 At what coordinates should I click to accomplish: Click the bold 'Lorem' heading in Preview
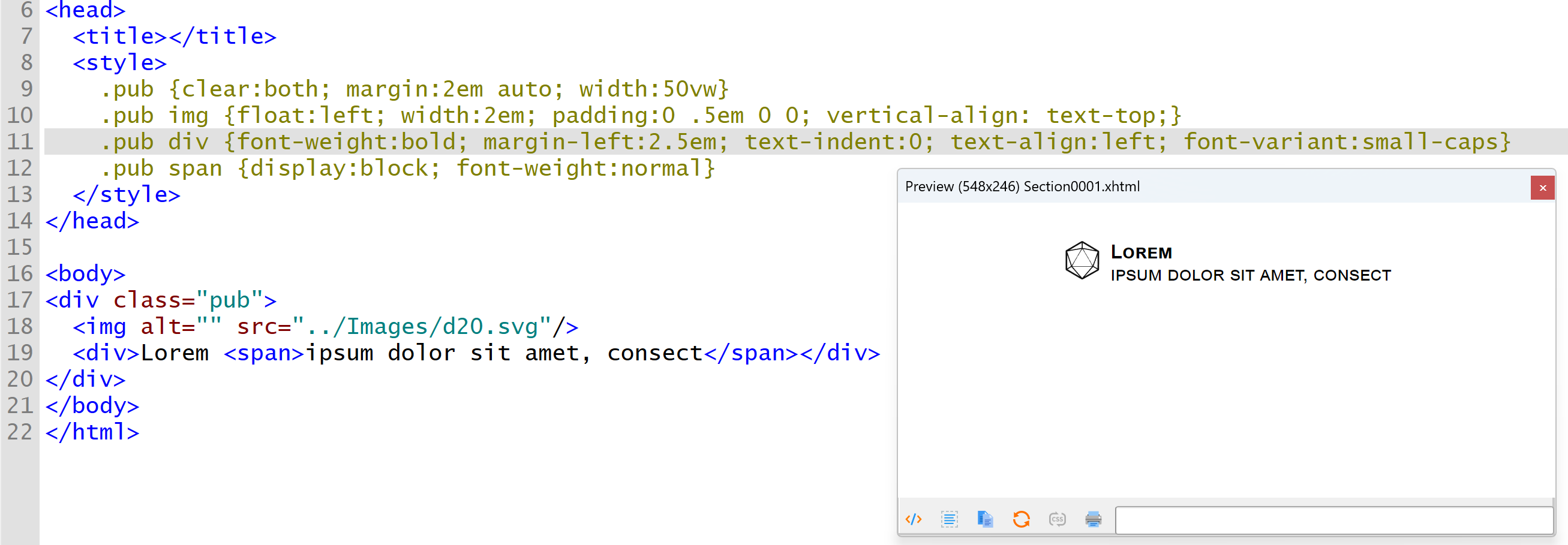1142,252
